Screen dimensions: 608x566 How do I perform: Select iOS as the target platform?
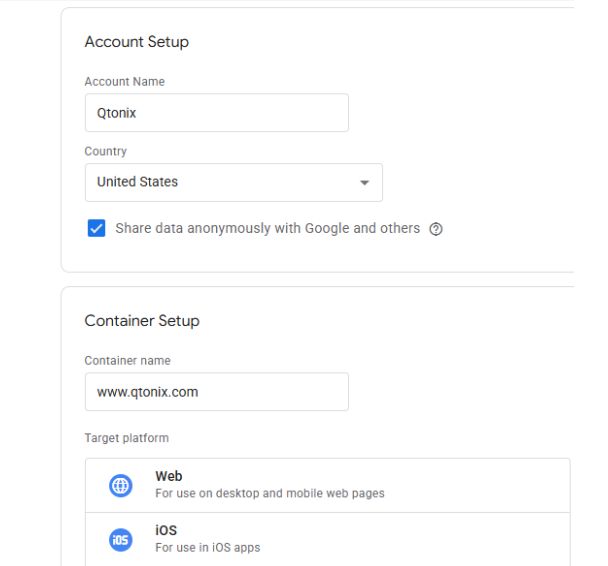pyautogui.click(x=327, y=539)
